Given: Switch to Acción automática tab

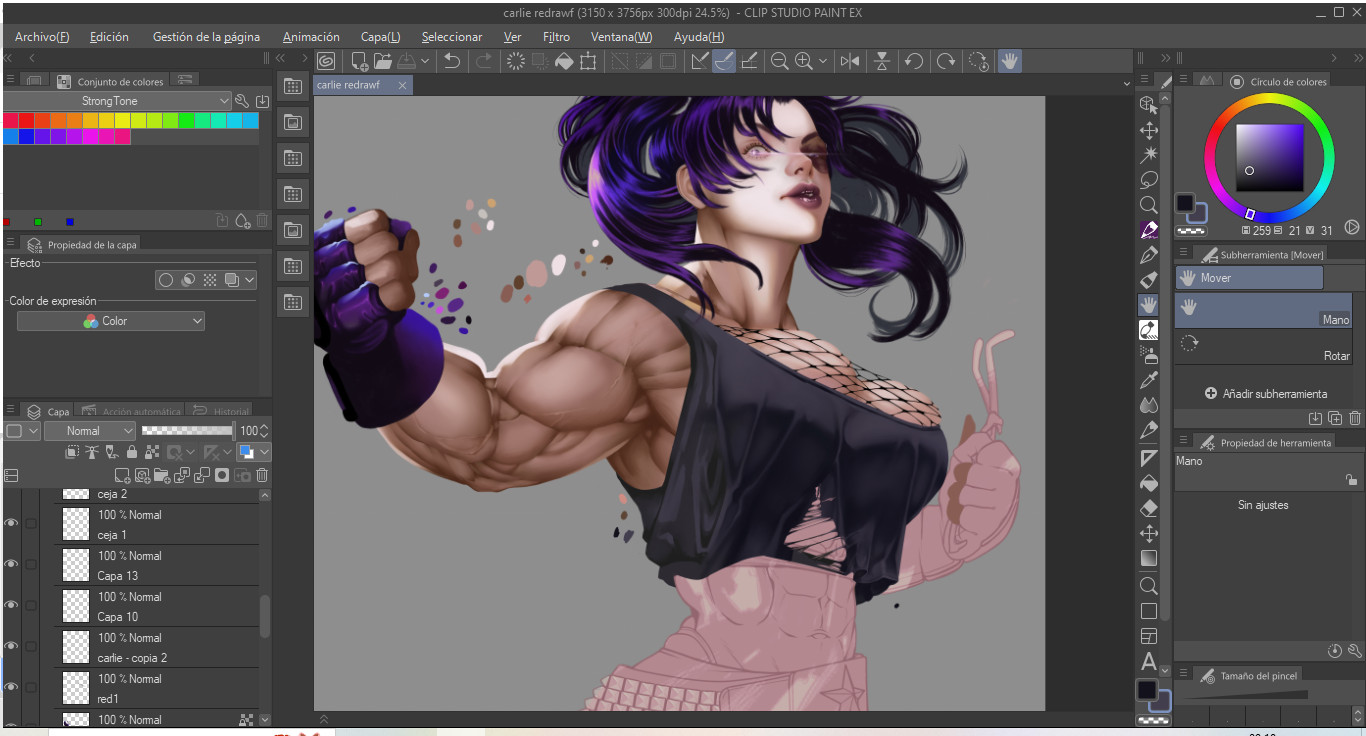Looking at the screenshot, I should coord(133,411).
